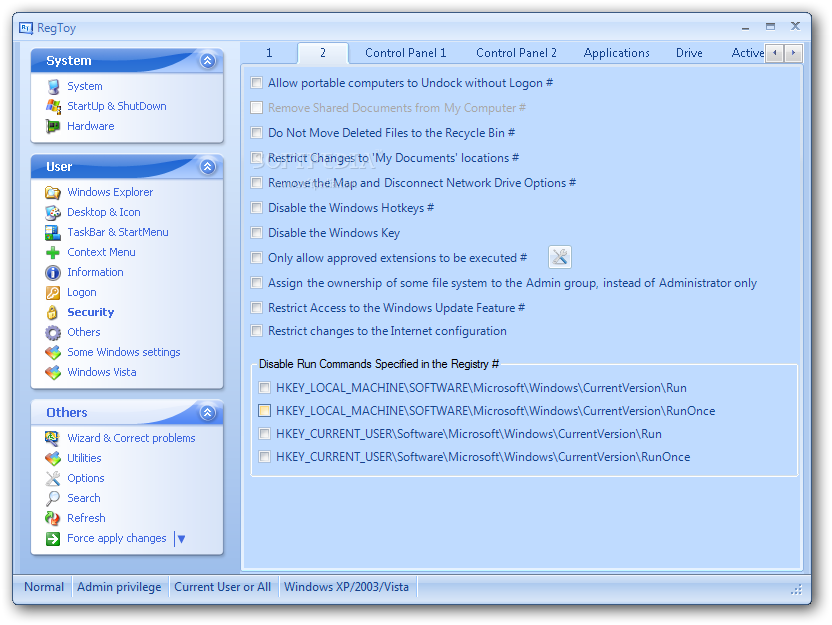Go to Windows Explorer settings
Viewport: 832px width, 625px height.
(110, 192)
